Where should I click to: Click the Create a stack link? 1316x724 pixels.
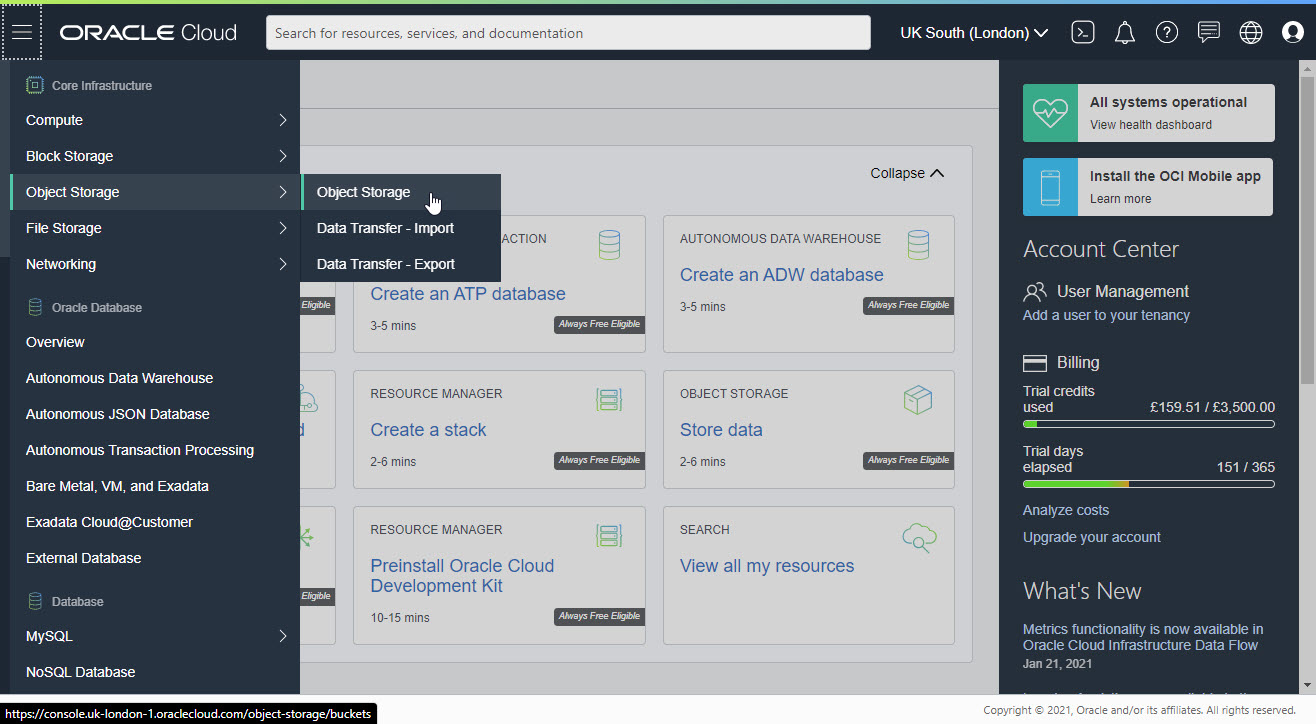click(428, 430)
